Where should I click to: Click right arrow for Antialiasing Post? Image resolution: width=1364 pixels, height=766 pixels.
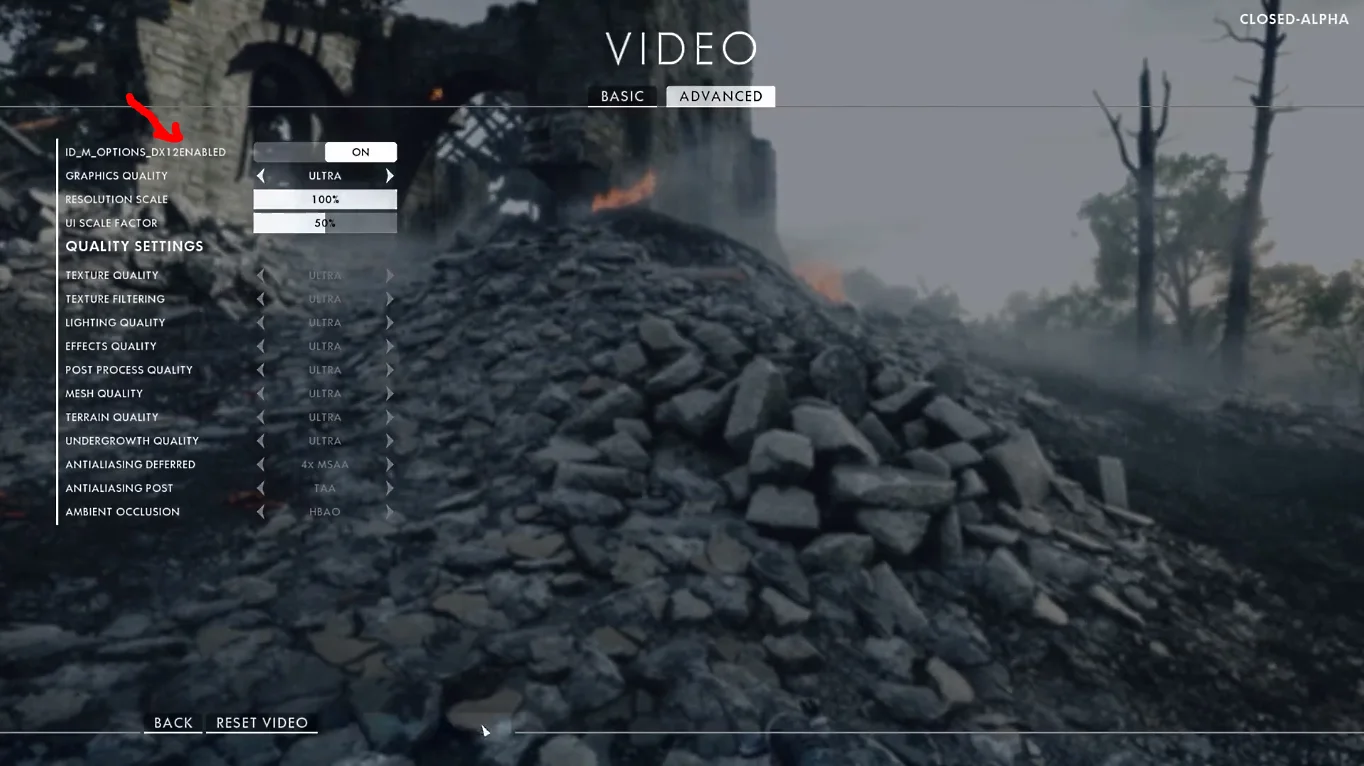pos(389,488)
